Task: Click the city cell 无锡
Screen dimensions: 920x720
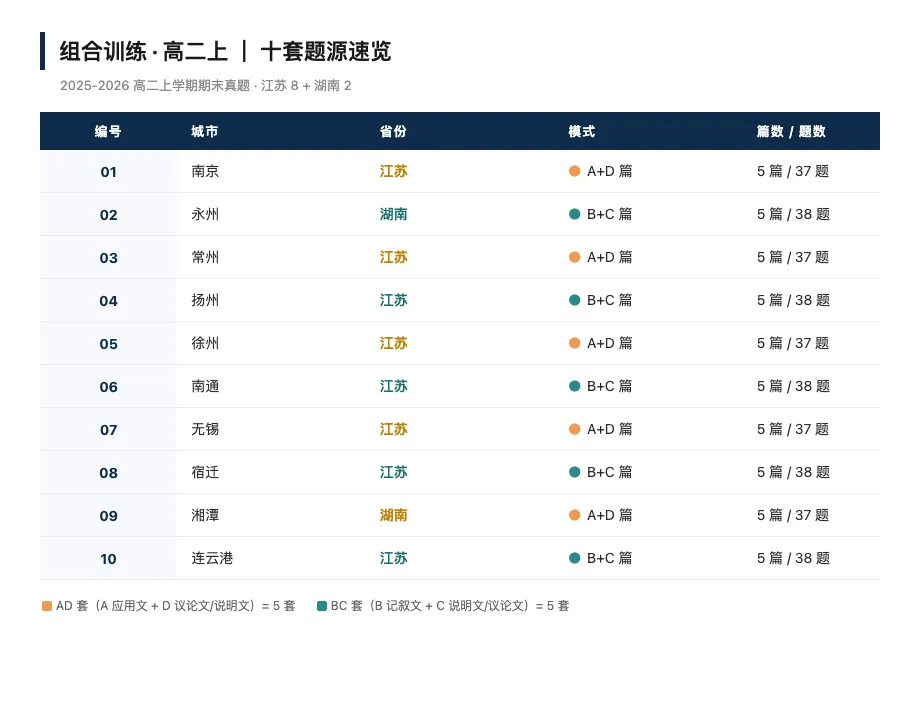Action: click(205, 429)
